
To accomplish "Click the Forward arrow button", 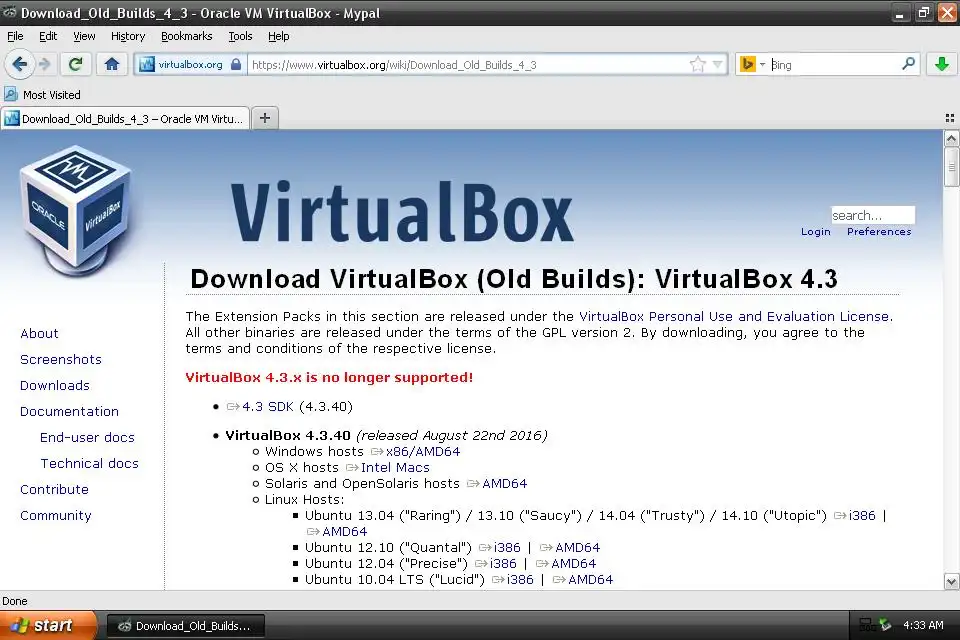I will pyautogui.click(x=44, y=64).
